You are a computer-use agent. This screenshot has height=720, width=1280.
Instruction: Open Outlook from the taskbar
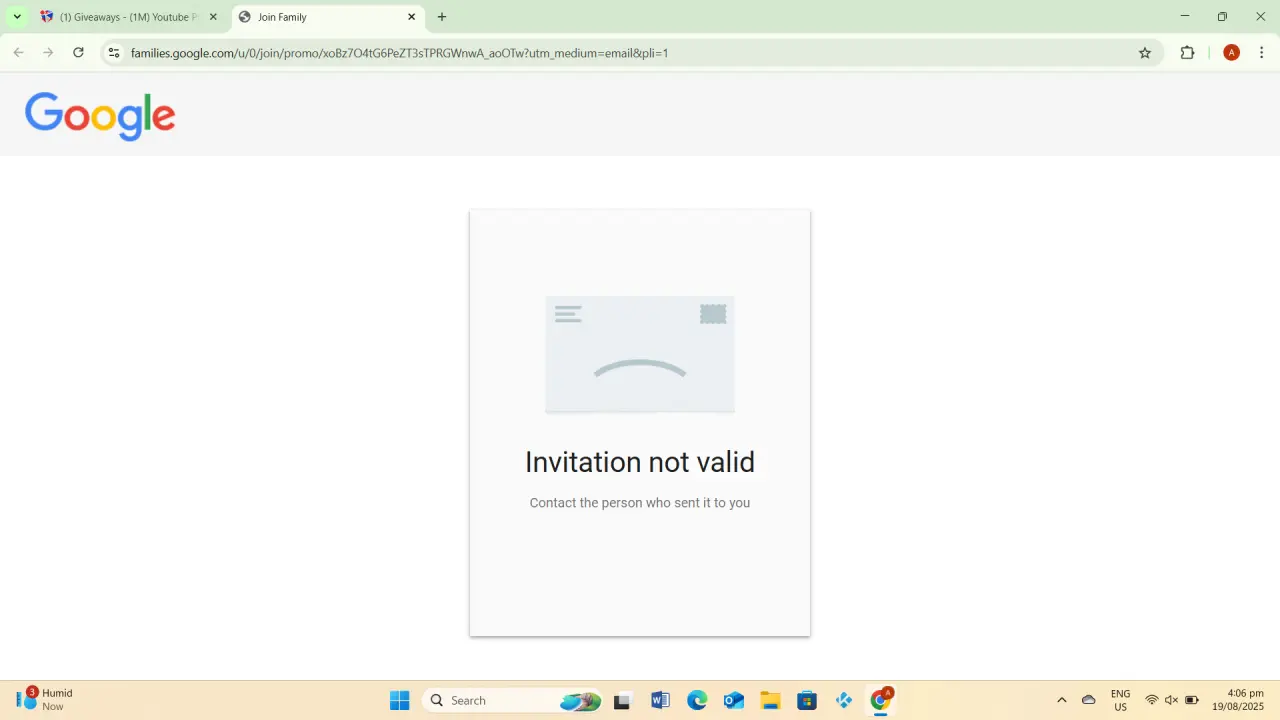click(734, 700)
